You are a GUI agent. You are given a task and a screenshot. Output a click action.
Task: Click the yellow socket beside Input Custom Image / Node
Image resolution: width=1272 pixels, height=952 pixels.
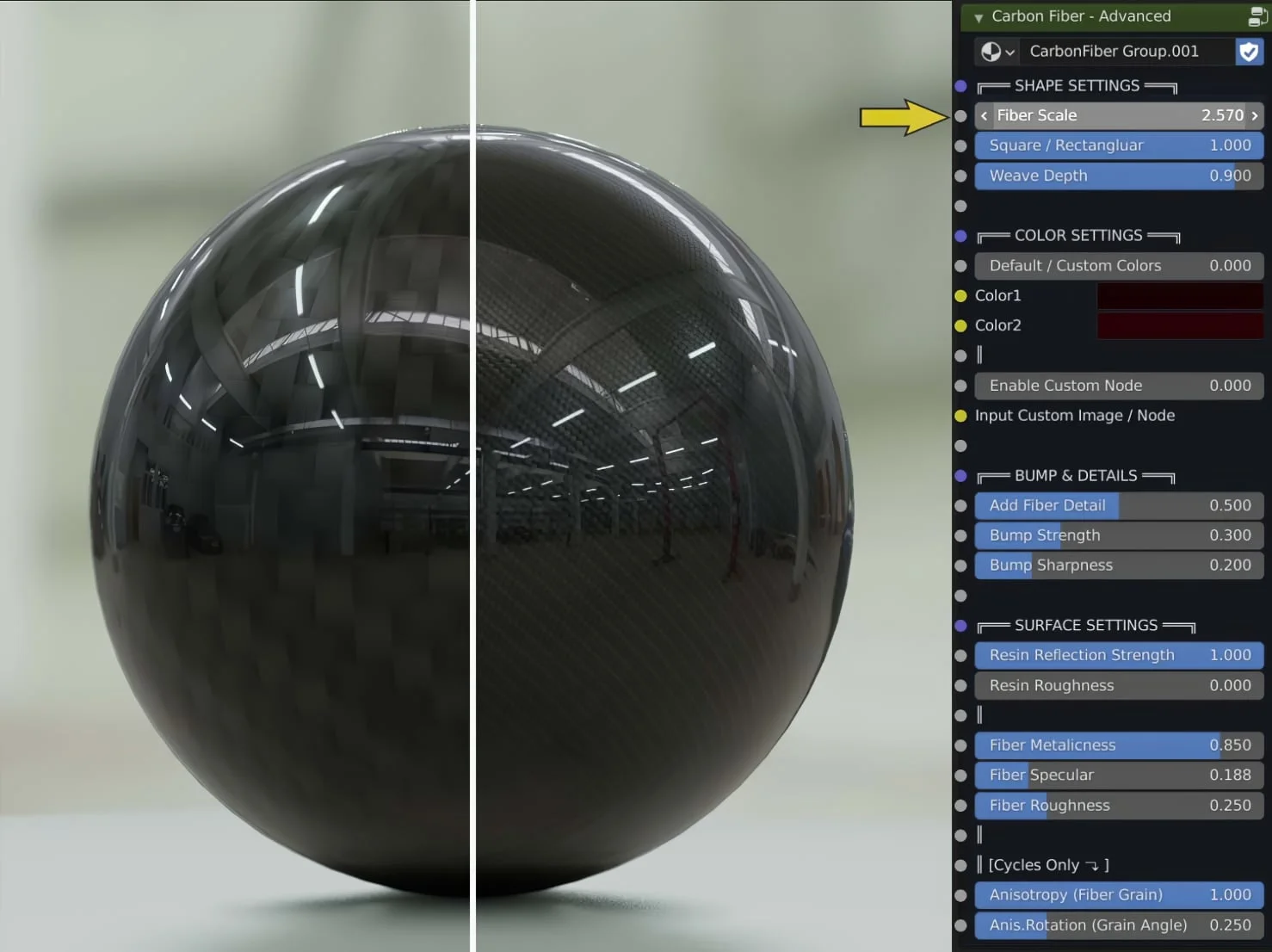(960, 416)
